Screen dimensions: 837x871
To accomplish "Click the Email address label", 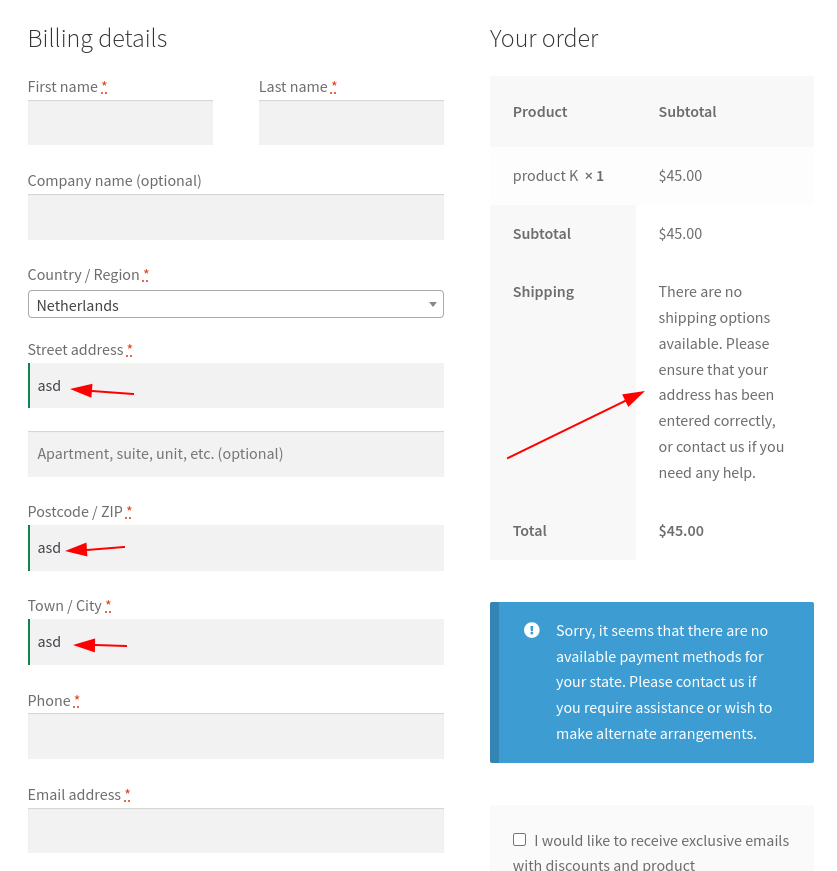I will [x=74, y=795].
